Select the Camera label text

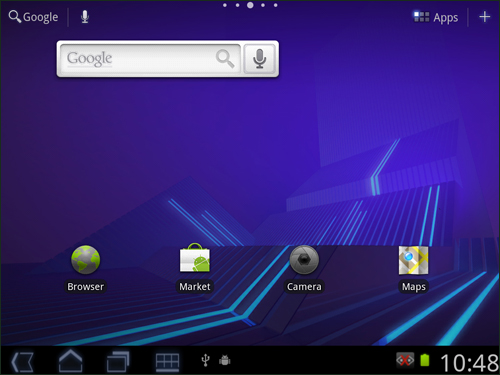click(304, 287)
